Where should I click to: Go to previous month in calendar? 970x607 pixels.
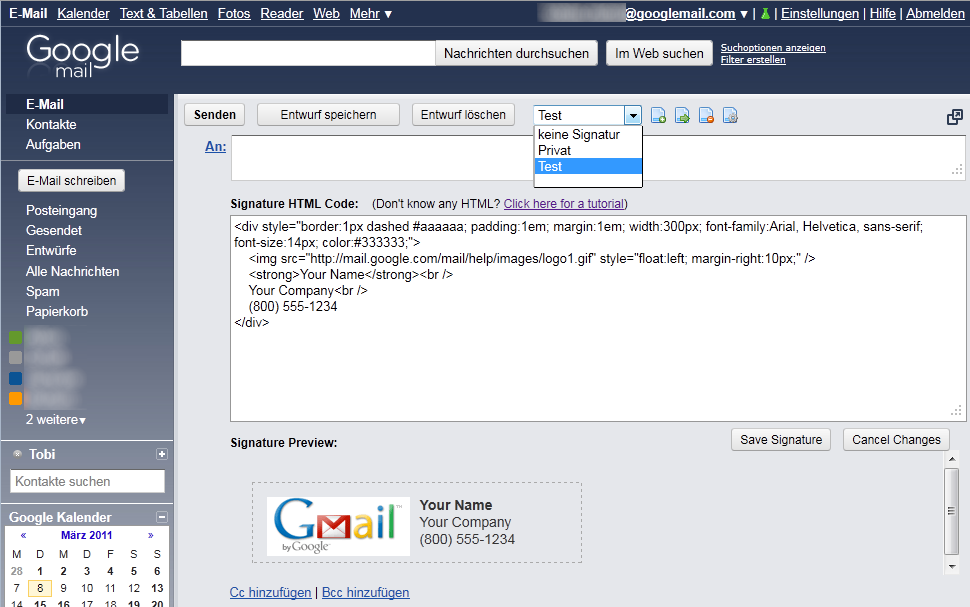24,535
